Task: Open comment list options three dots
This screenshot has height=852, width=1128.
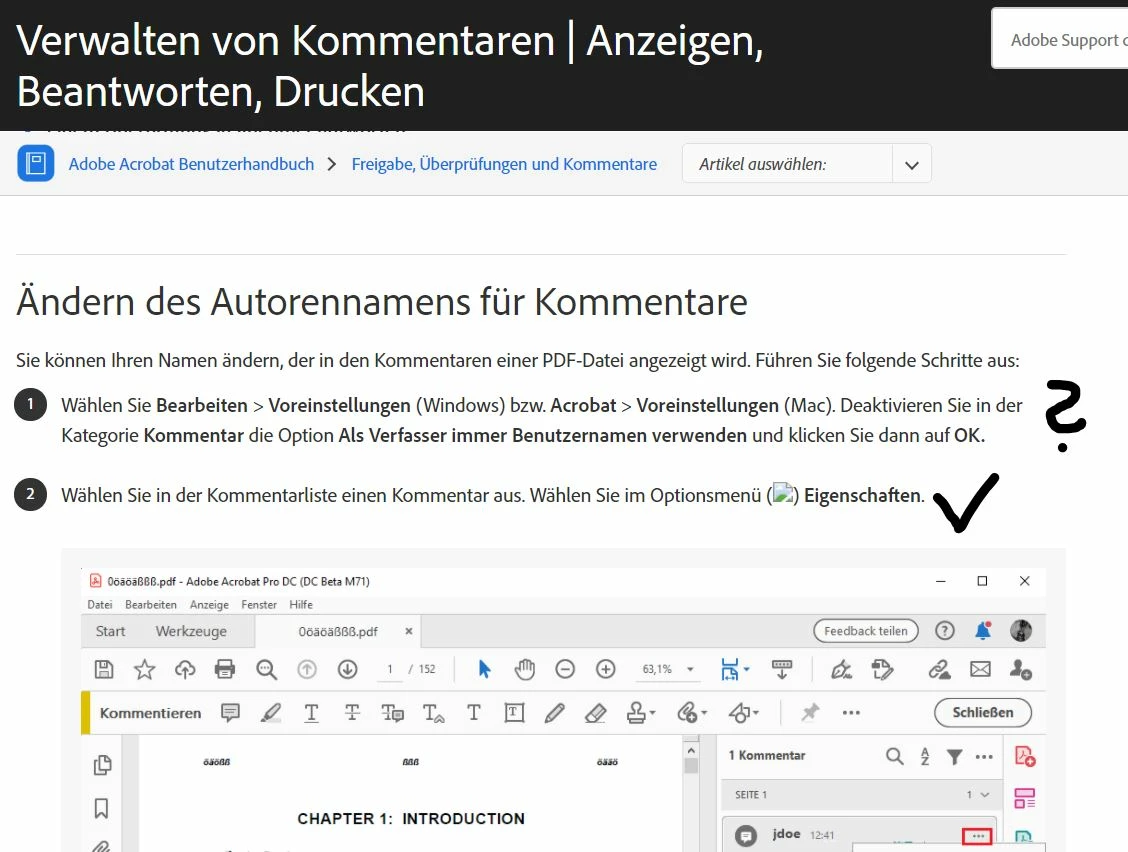Action: point(984,756)
